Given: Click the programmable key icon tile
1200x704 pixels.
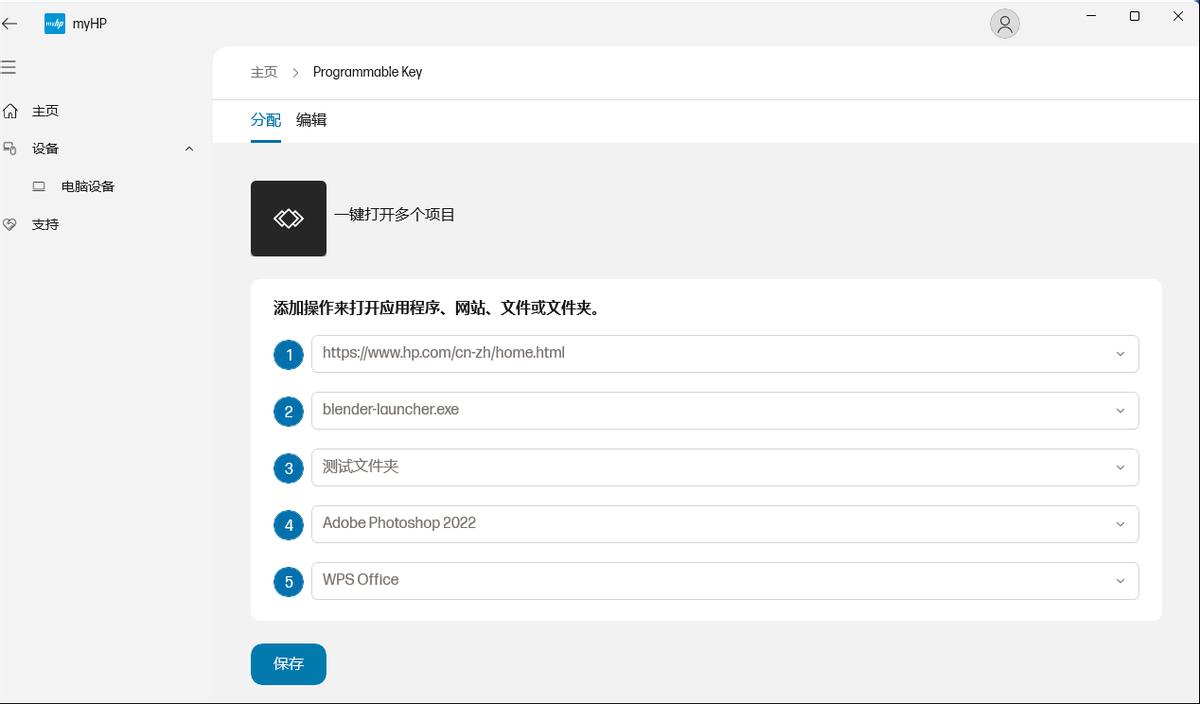Looking at the screenshot, I should (288, 218).
